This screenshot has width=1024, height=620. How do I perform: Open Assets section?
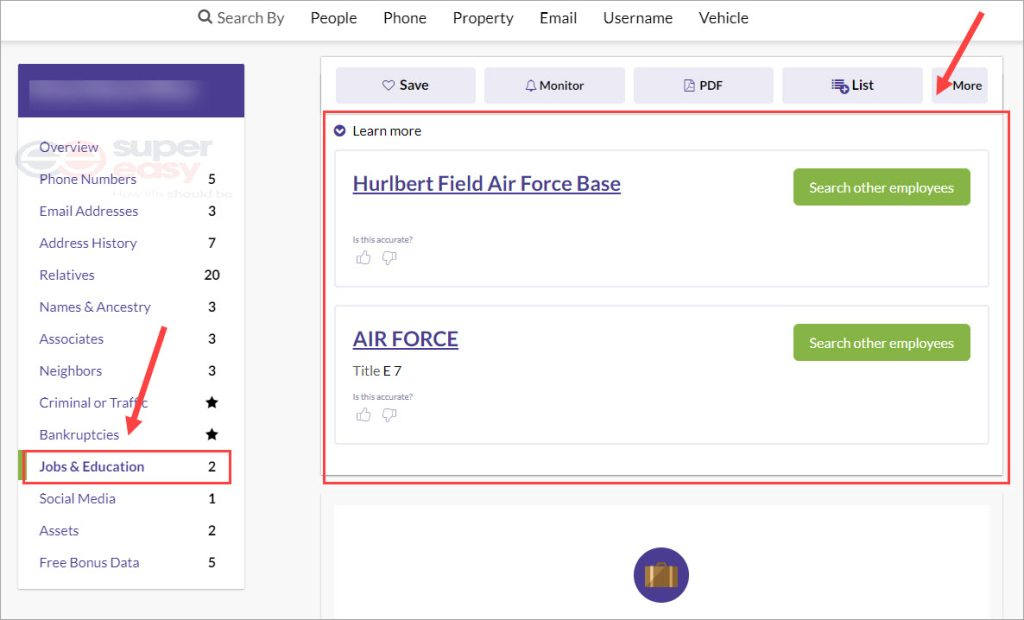click(x=59, y=530)
